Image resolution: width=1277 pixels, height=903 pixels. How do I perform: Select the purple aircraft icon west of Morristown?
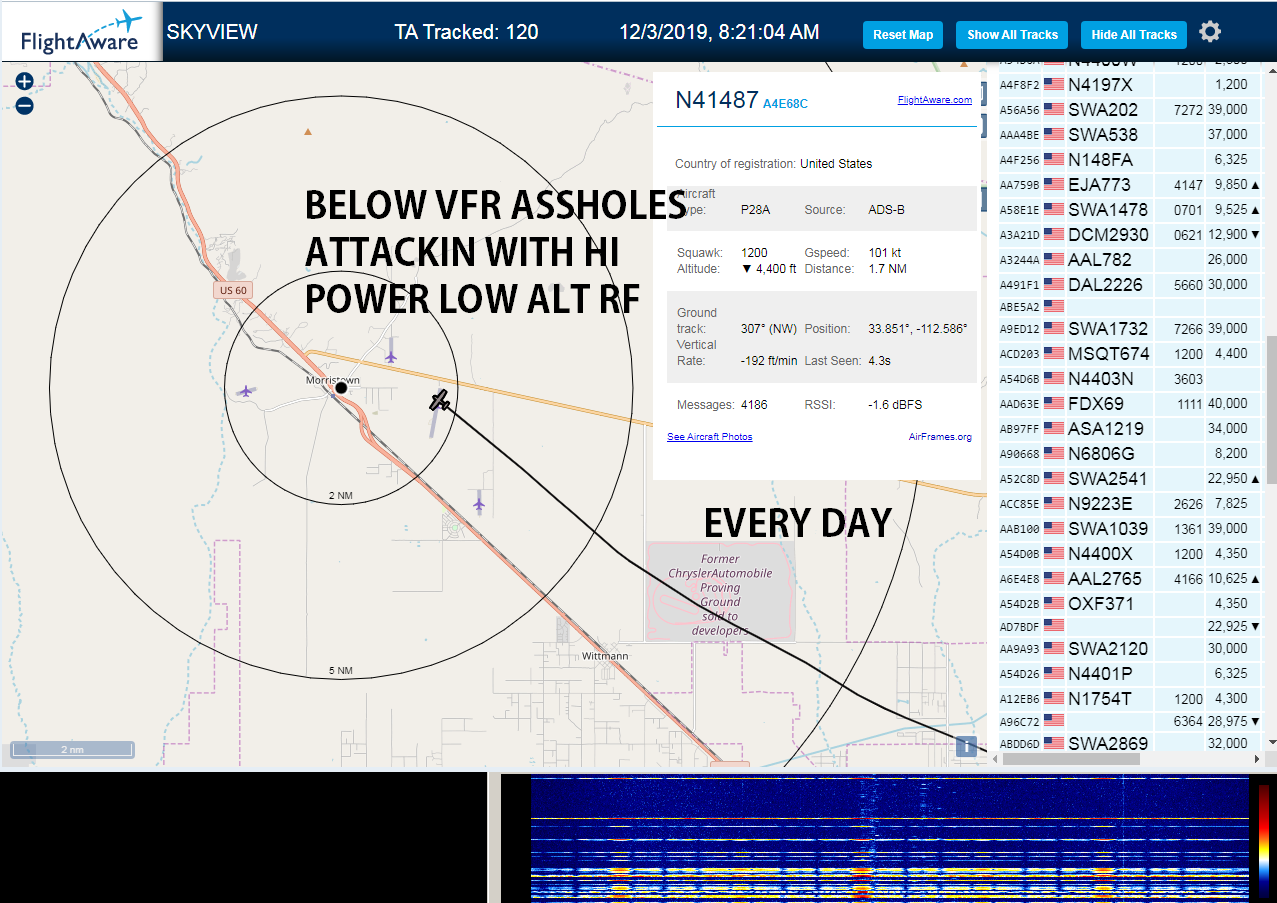coord(246,391)
